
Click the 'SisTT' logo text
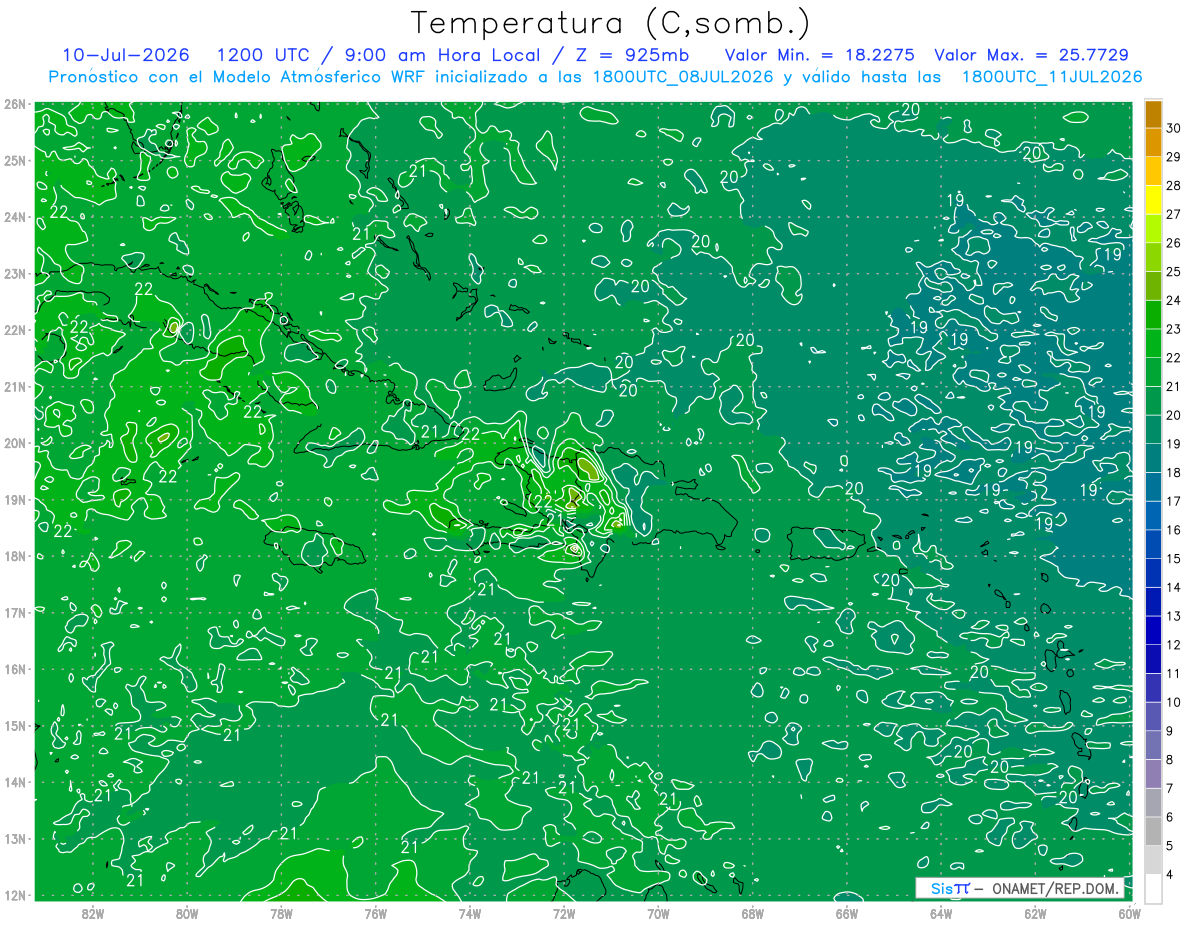click(950, 888)
